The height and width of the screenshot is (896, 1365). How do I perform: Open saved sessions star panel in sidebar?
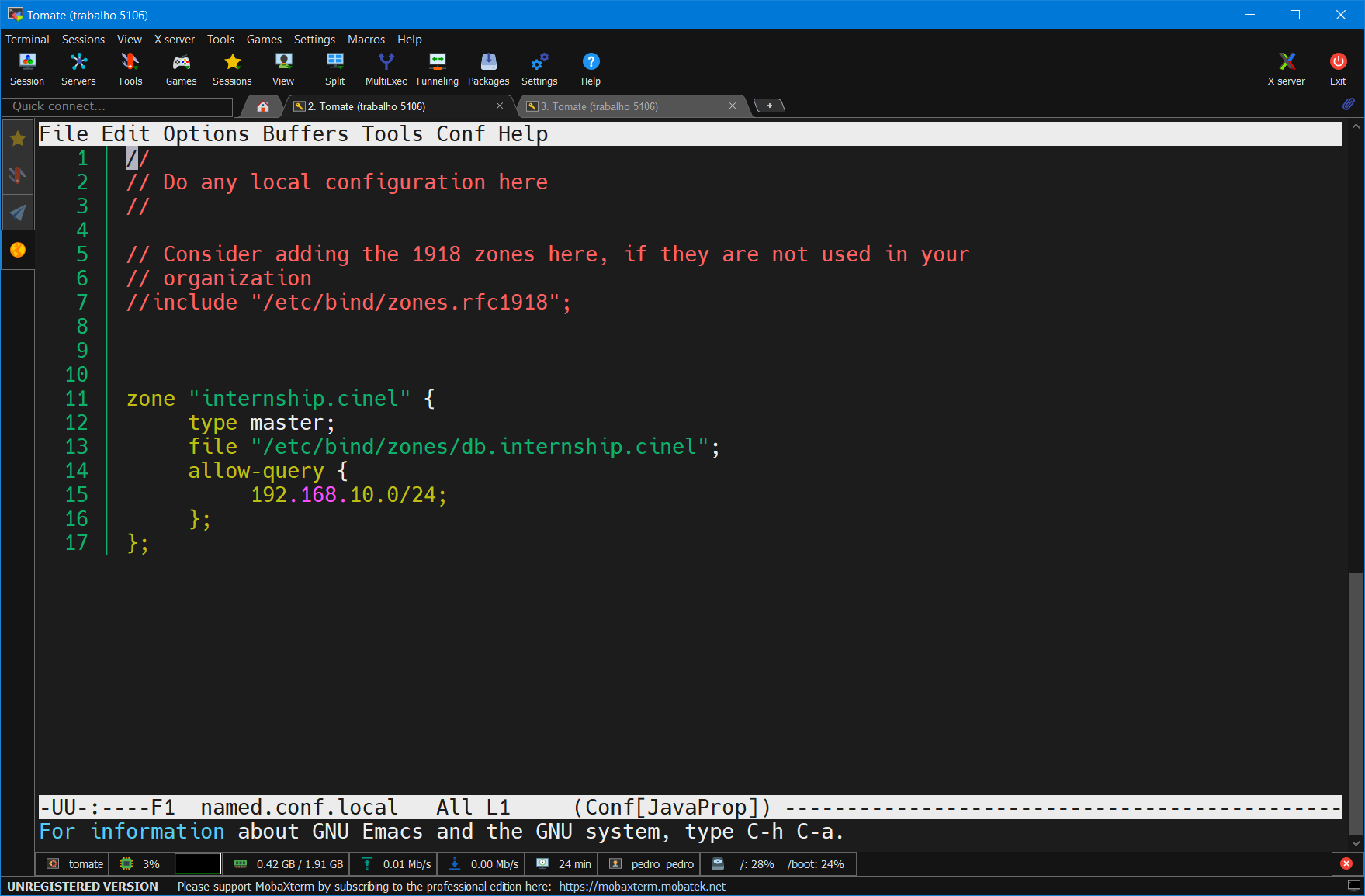coord(18,137)
